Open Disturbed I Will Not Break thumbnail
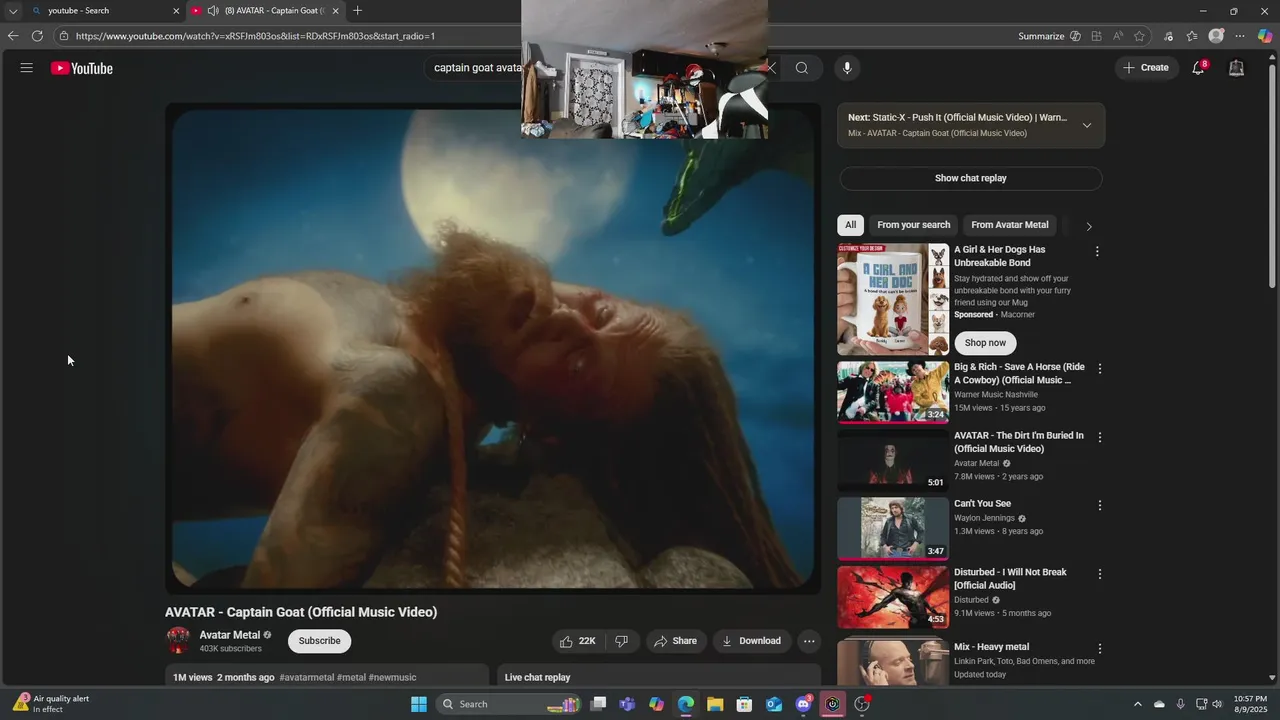Image resolution: width=1280 pixels, height=720 pixels. (x=893, y=596)
